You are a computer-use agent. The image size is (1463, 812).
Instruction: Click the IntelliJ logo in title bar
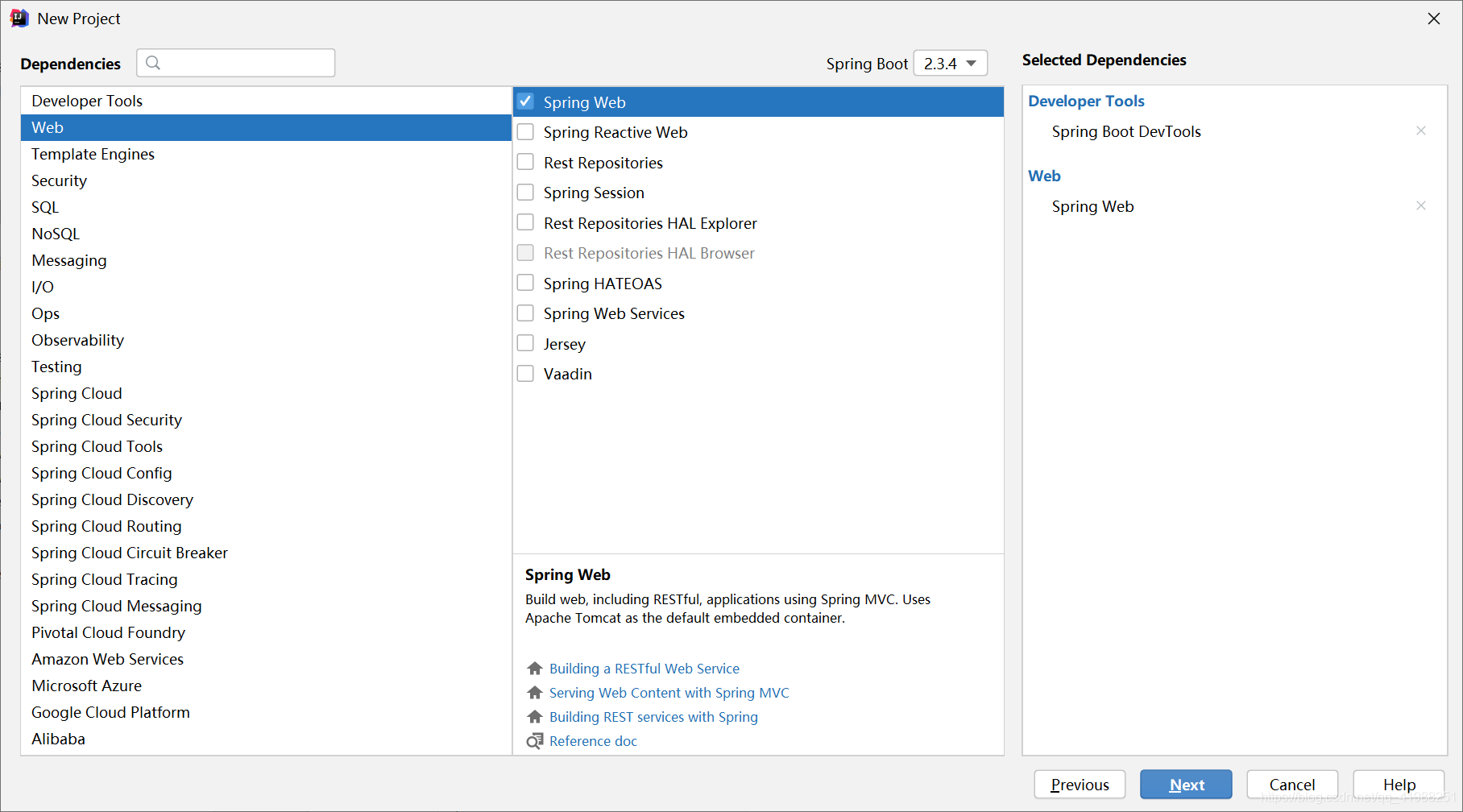point(19,19)
